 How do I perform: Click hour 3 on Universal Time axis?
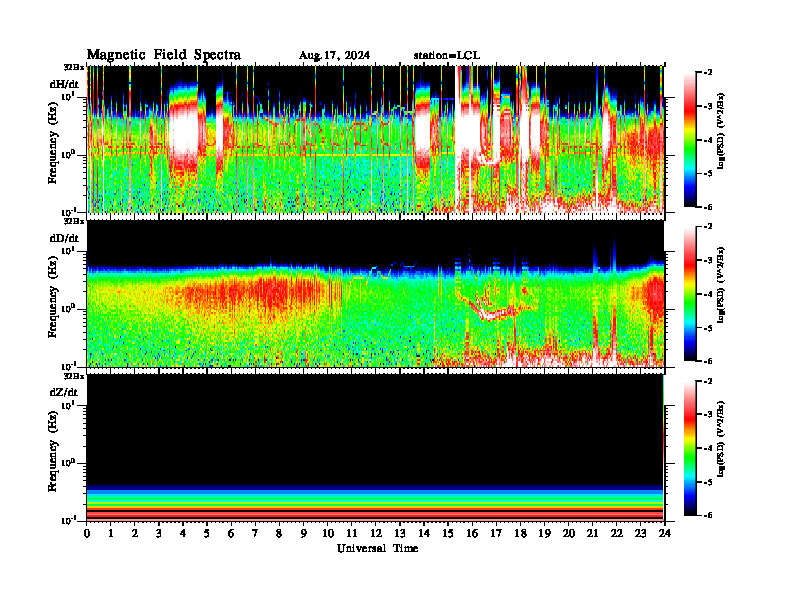159,534
